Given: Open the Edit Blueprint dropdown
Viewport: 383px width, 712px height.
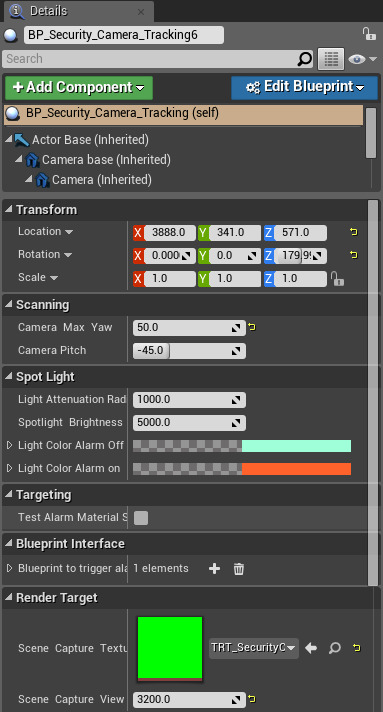Looking at the screenshot, I should pyautogui.click(x=304, y=87).
